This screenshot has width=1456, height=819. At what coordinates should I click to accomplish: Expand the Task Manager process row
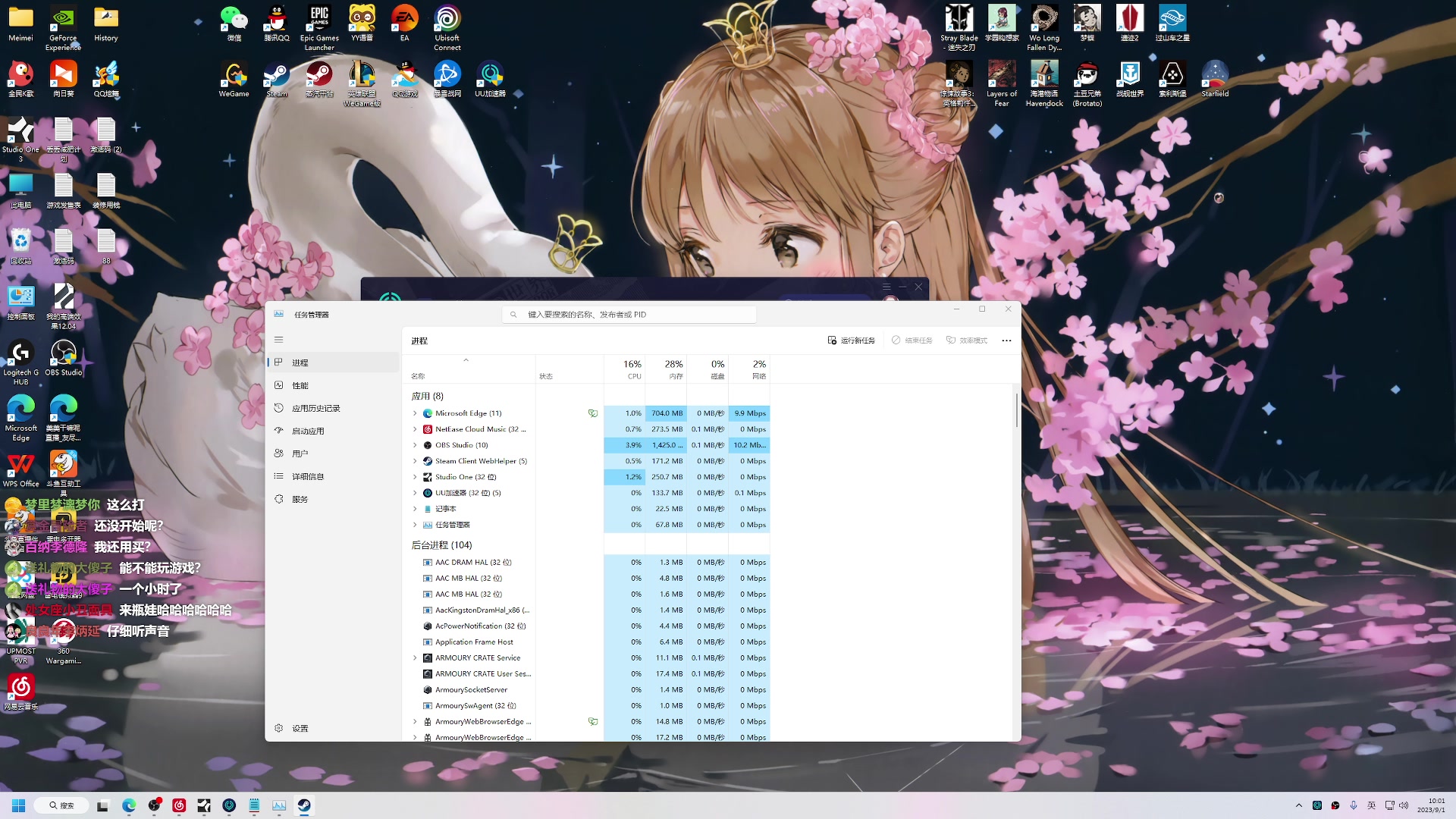point(415,525)
